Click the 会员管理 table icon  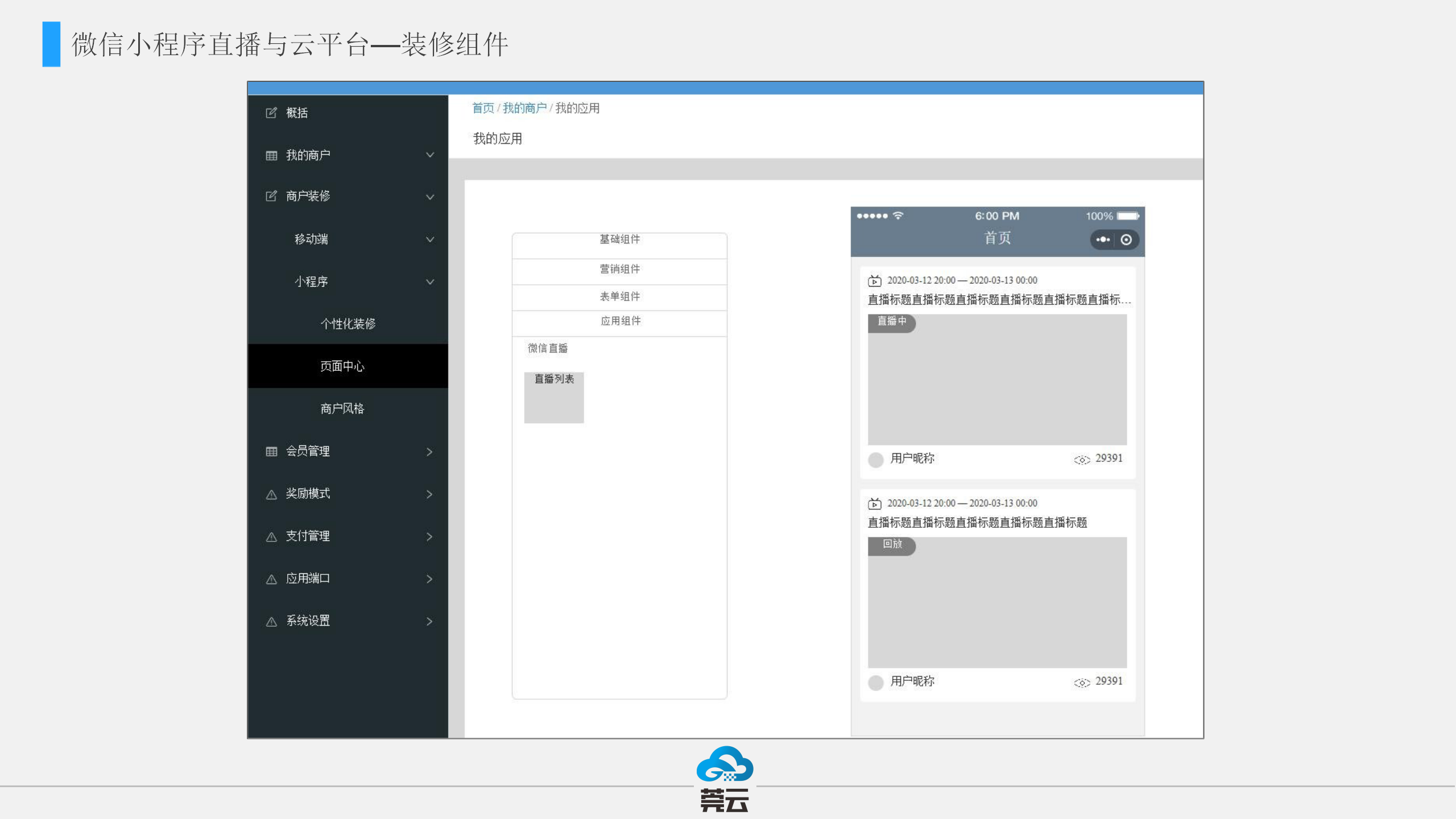(x=271, y=452)
